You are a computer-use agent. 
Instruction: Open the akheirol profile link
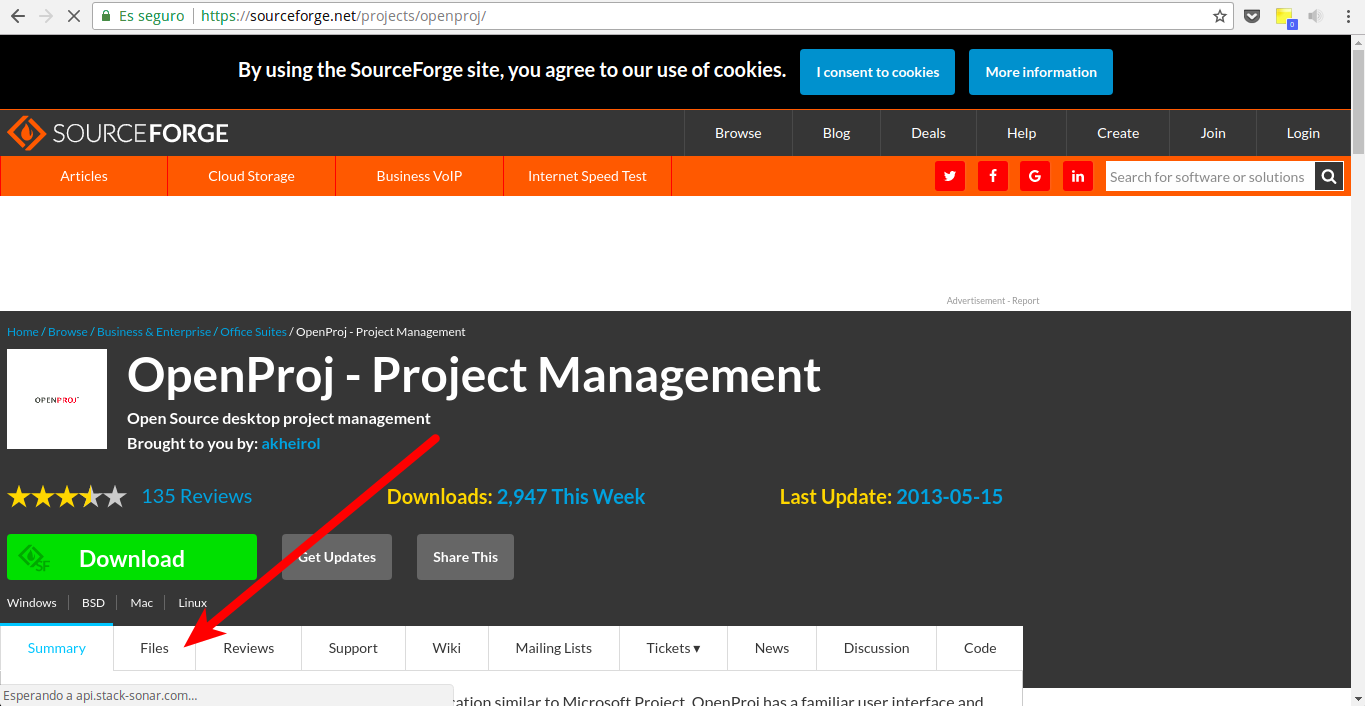click(291, 443)
